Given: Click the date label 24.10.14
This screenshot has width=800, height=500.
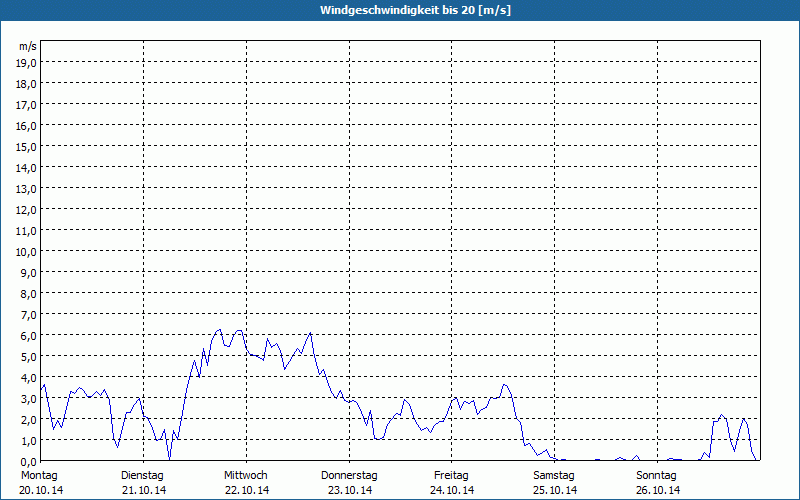Looking at the screenshot, I should [x=452, y=490].
